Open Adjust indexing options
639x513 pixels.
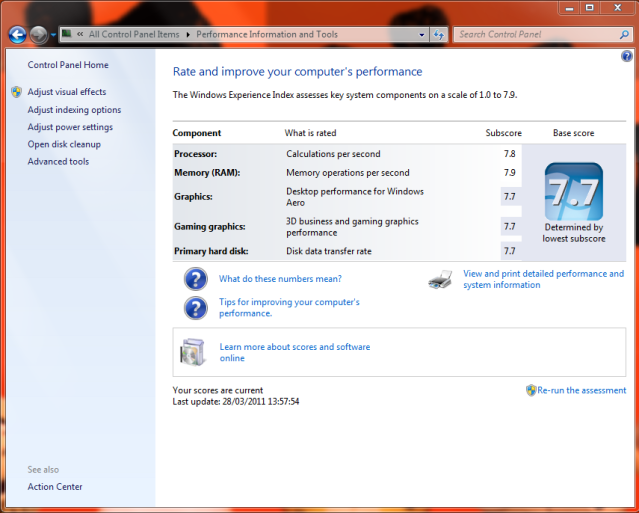click(x=74, y=110)
